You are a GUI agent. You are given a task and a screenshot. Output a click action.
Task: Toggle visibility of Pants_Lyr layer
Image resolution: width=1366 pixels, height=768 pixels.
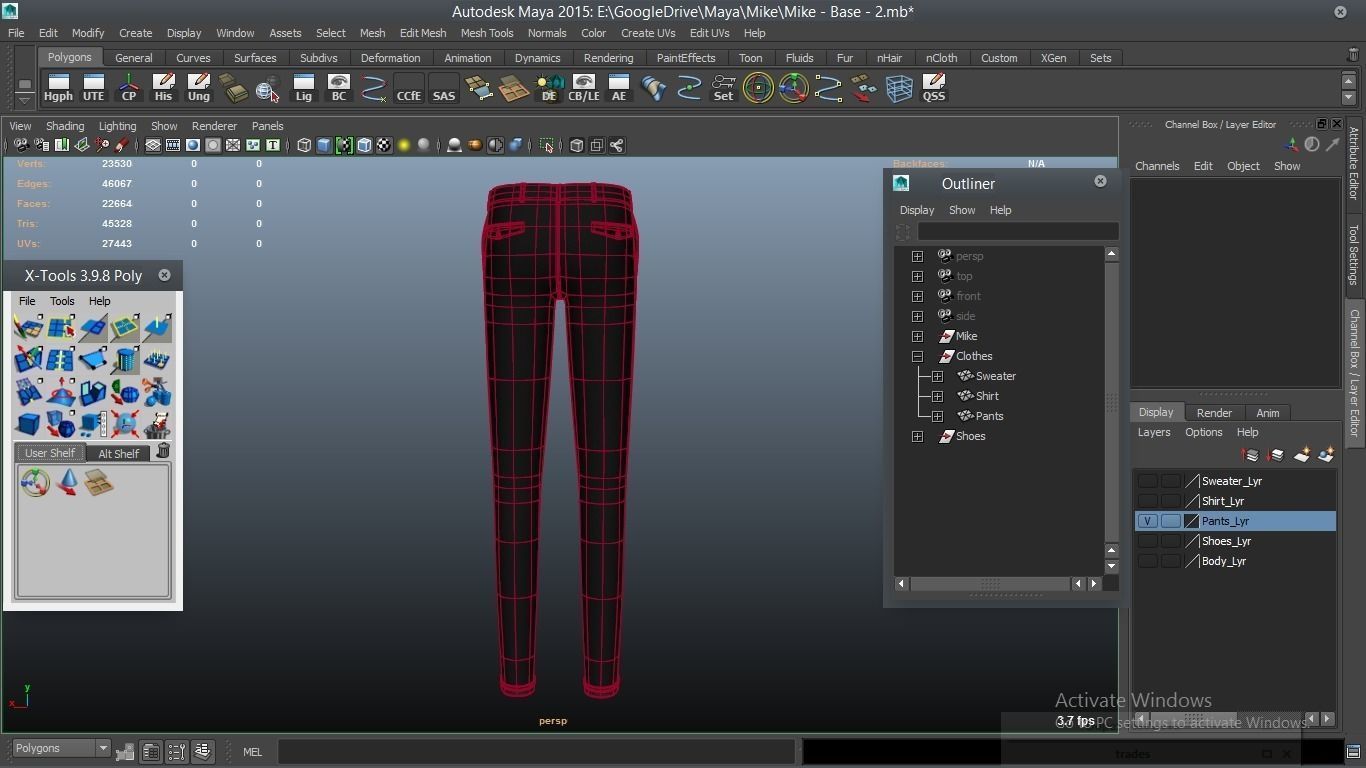tap(1147, 521)
